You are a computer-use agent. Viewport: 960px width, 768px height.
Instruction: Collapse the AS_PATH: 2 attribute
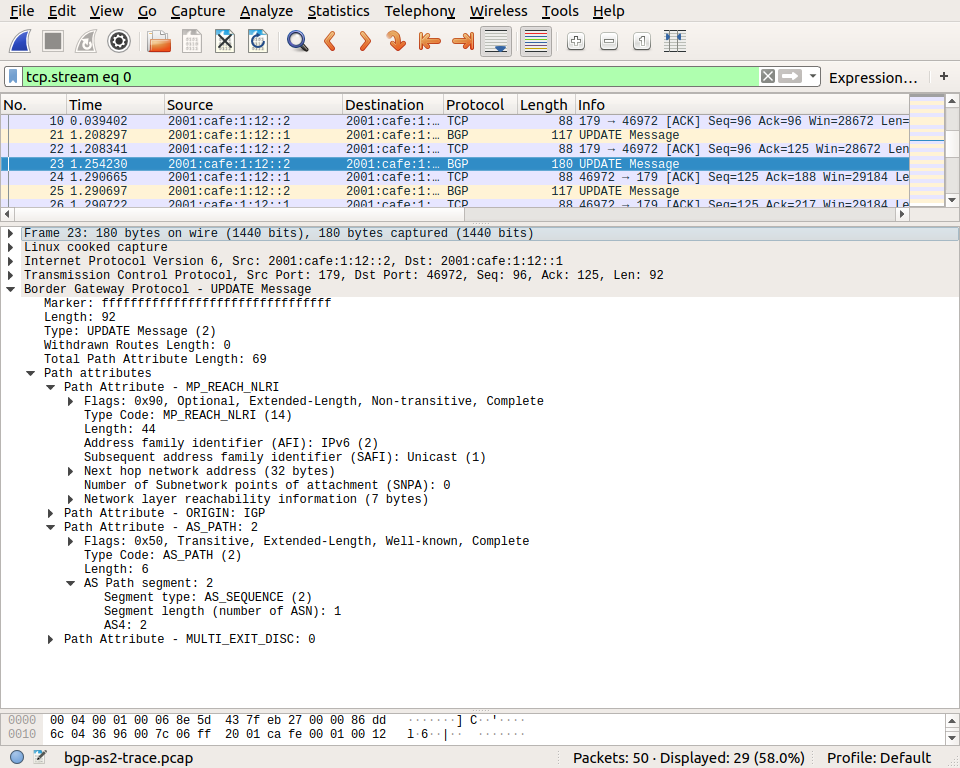coord(51,527)
